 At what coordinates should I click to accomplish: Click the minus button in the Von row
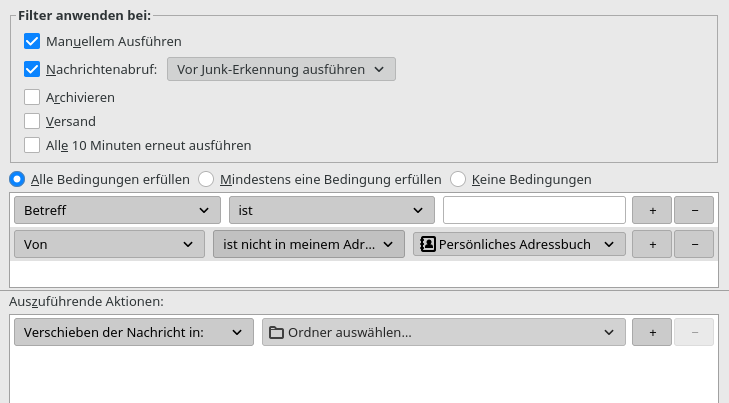point(694,244)
